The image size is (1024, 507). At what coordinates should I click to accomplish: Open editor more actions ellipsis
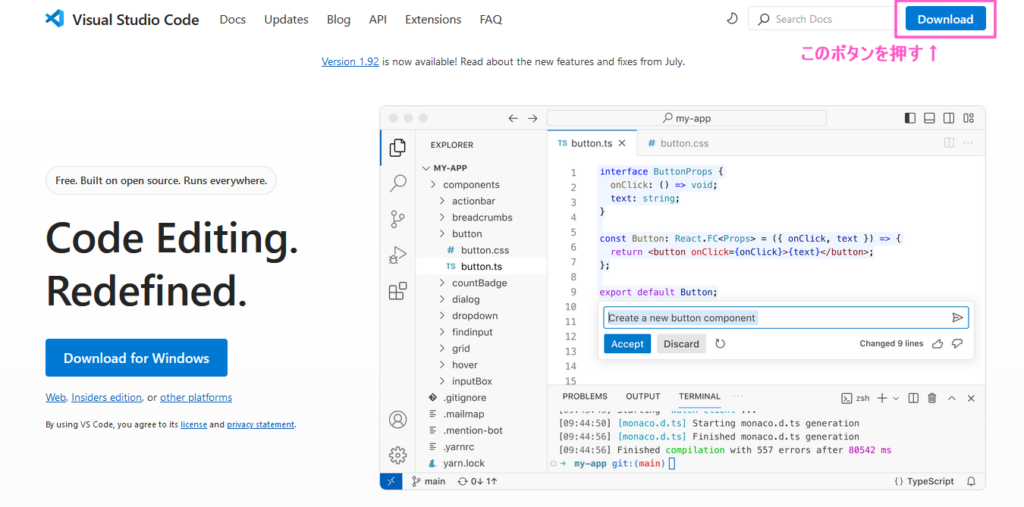tap(968, 143)
